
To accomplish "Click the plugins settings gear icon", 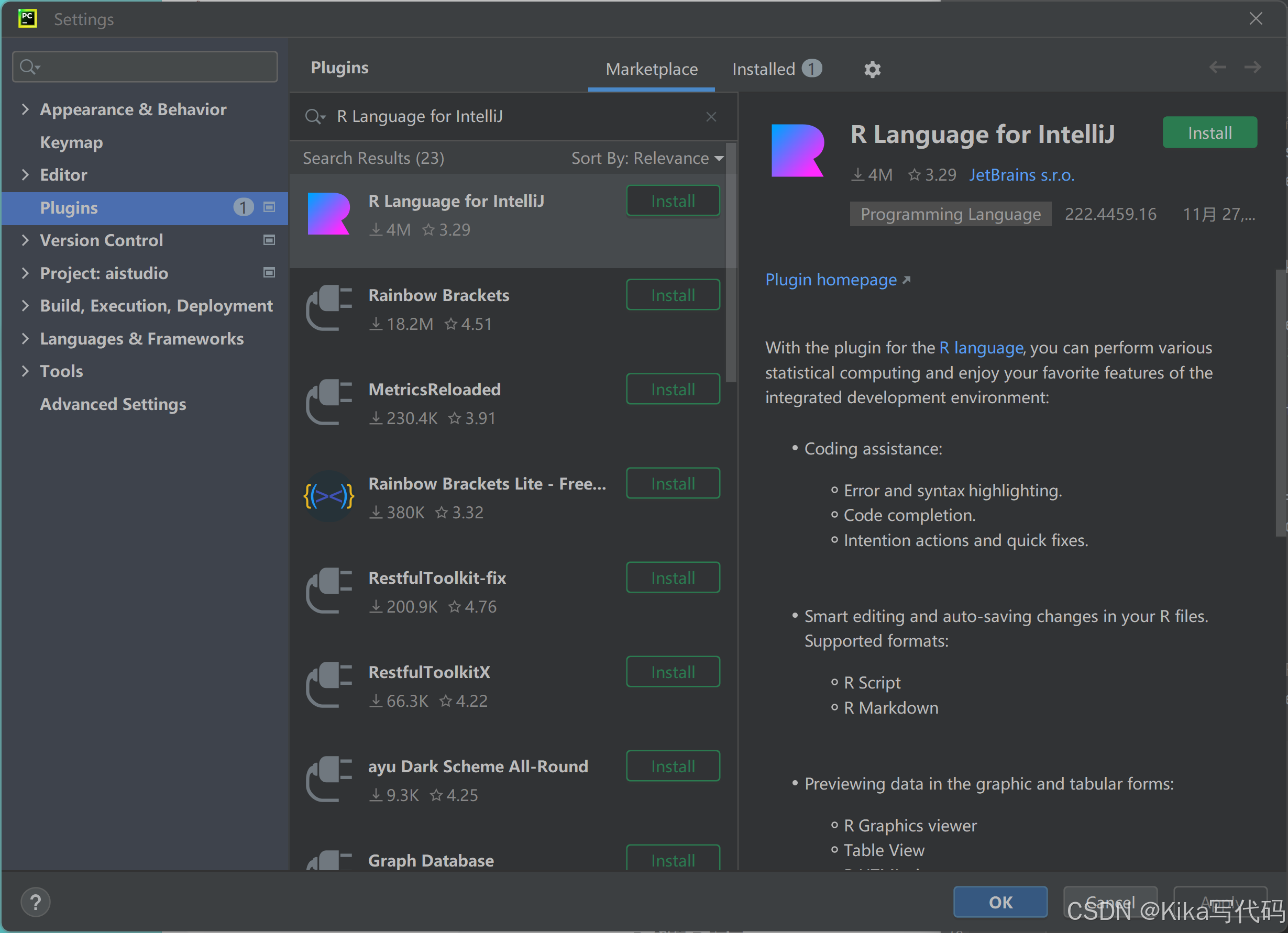I will point(872,69).
